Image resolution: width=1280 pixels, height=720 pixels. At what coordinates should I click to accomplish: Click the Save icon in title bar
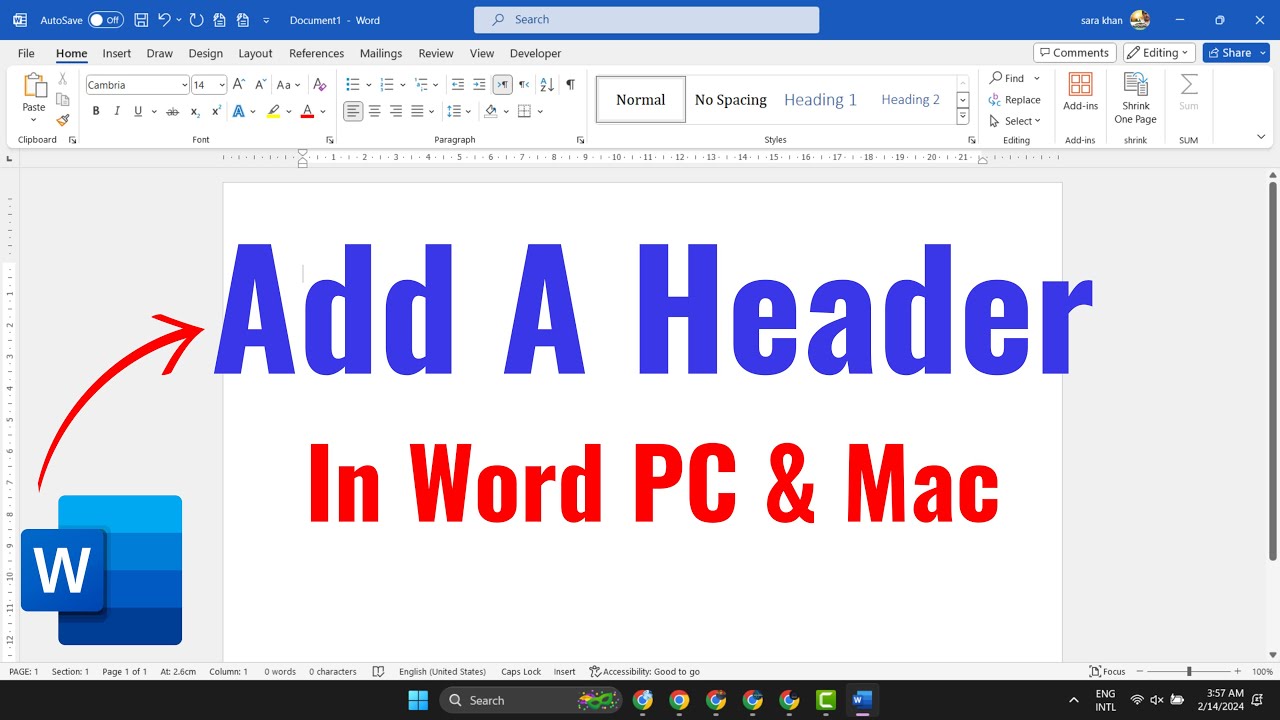click(x=141, y=20)
